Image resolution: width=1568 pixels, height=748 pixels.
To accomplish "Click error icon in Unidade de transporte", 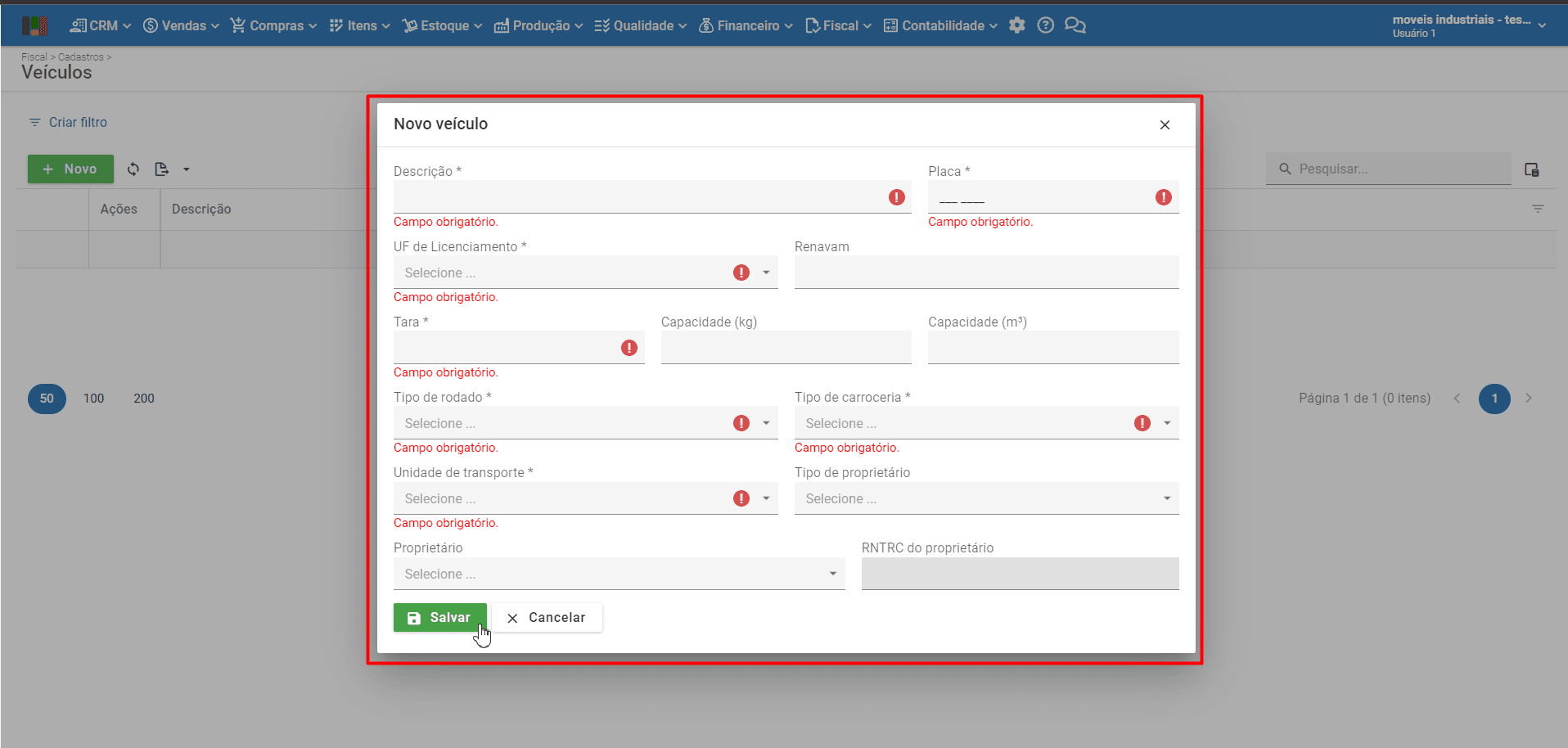I will coord(741,498).
